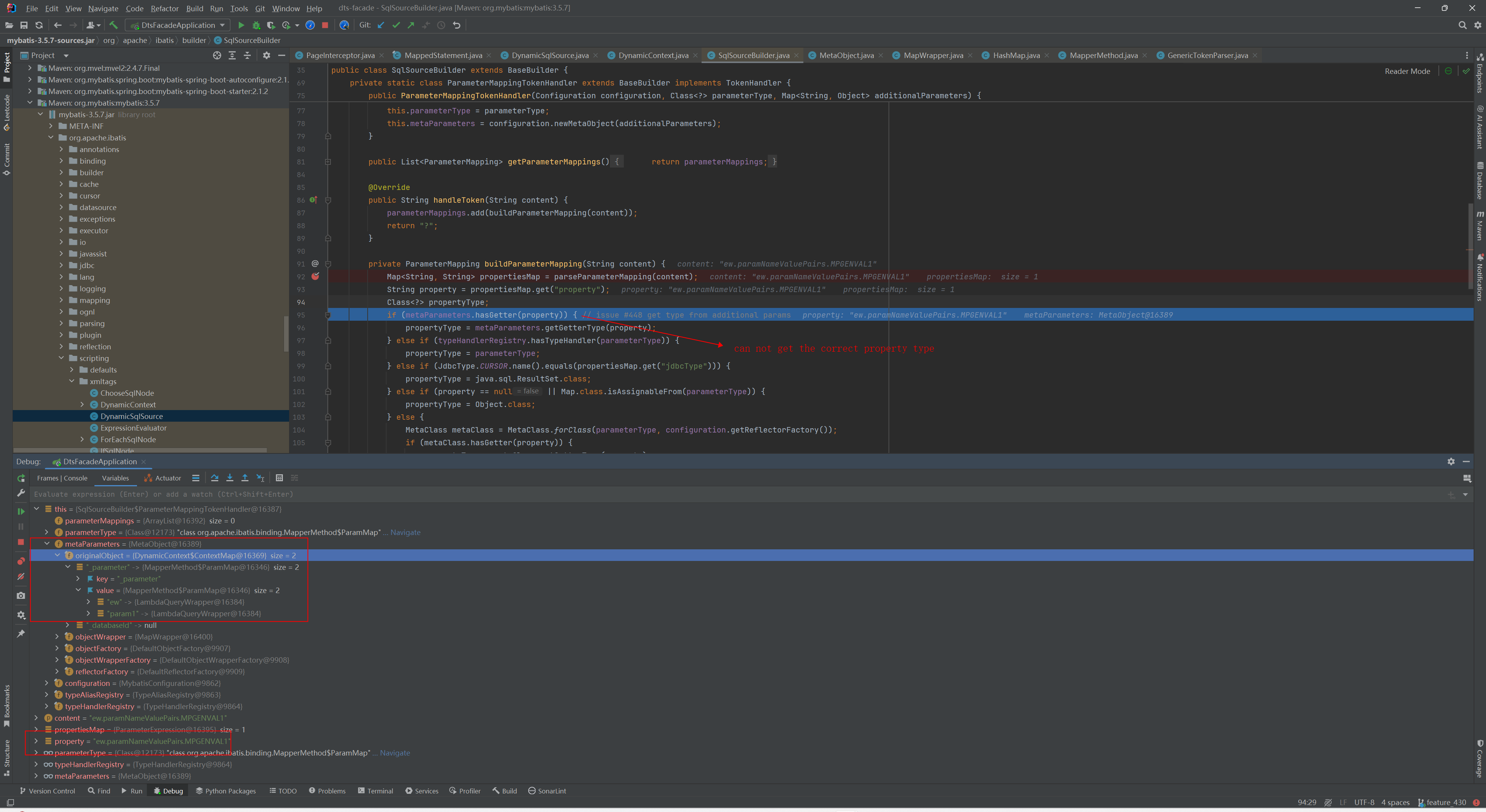Start debugging with the bug icon

point(256,26)
